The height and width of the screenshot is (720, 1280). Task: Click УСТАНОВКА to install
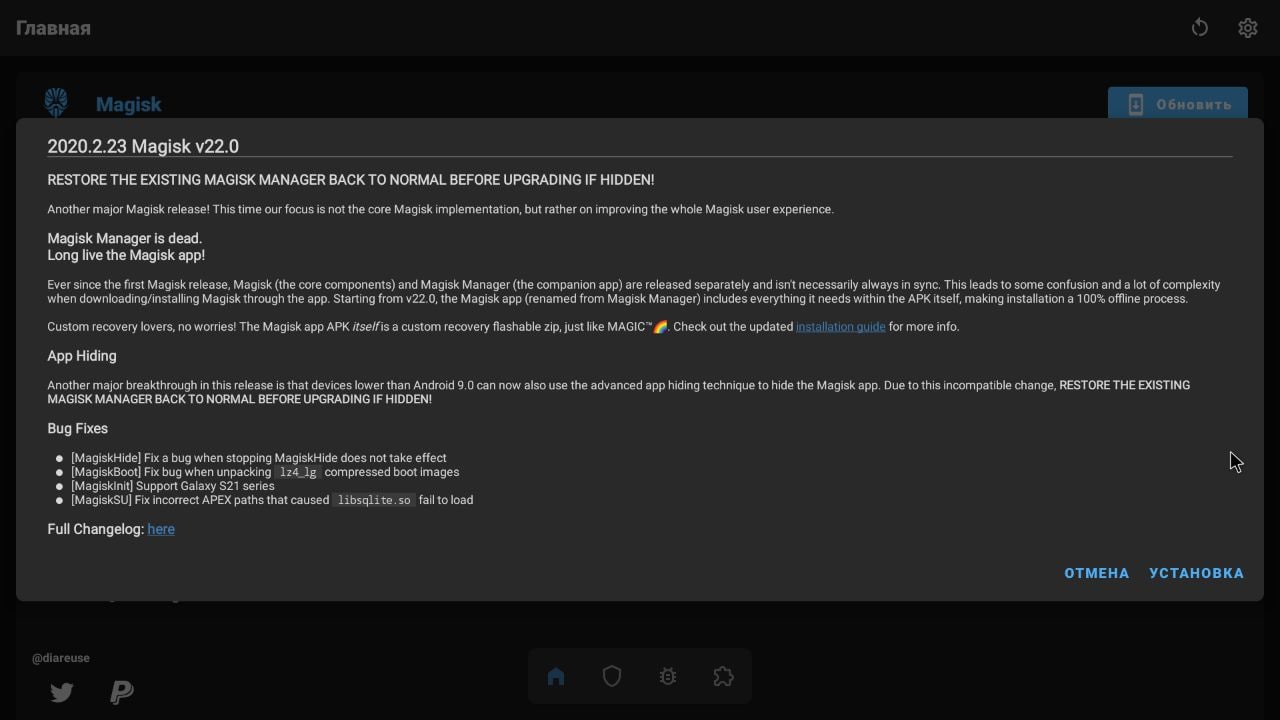[1196, 573]
